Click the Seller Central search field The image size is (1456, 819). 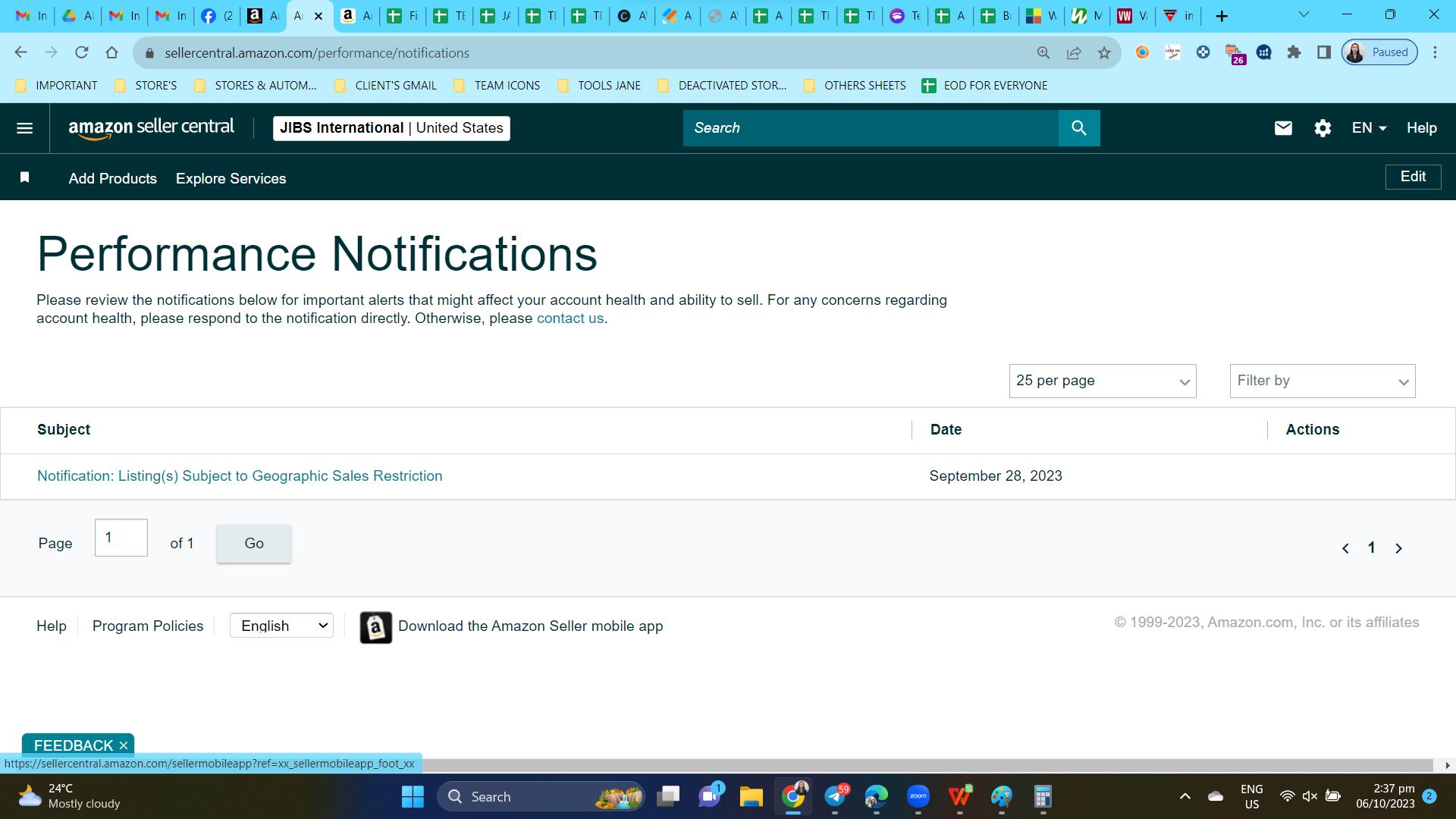(x=871, y=128)
